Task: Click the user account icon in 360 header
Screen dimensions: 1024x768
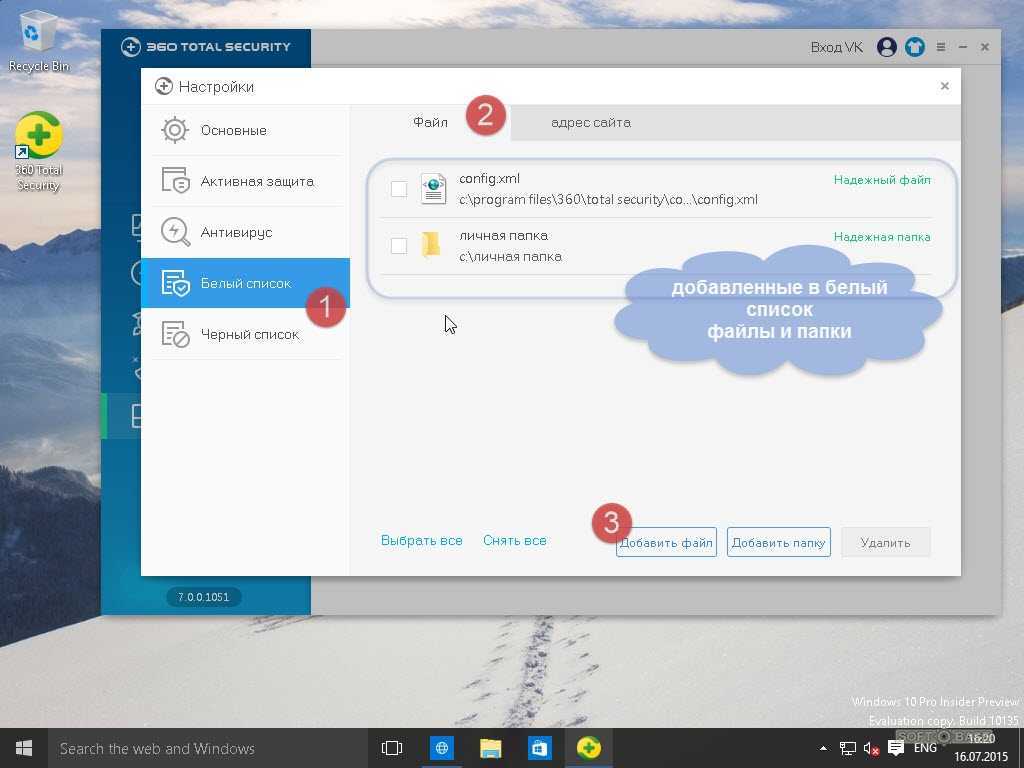Action: [886, 47]
